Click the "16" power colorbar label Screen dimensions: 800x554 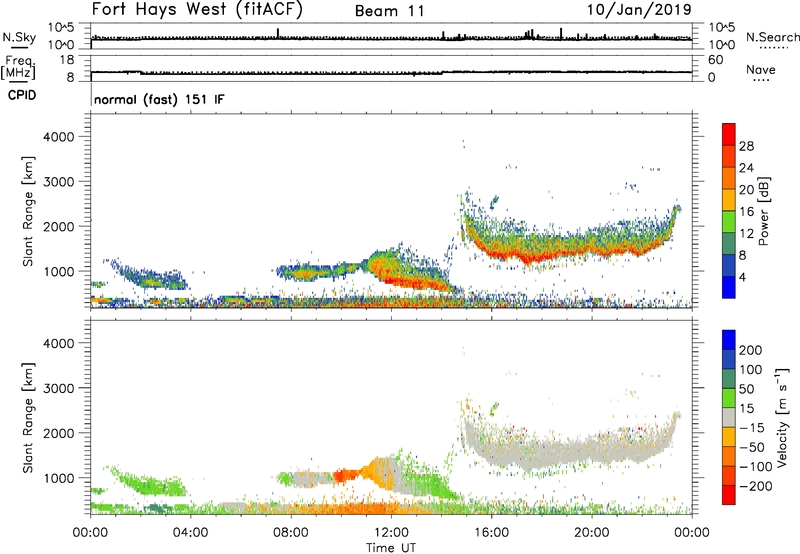[x=746, y=212]
